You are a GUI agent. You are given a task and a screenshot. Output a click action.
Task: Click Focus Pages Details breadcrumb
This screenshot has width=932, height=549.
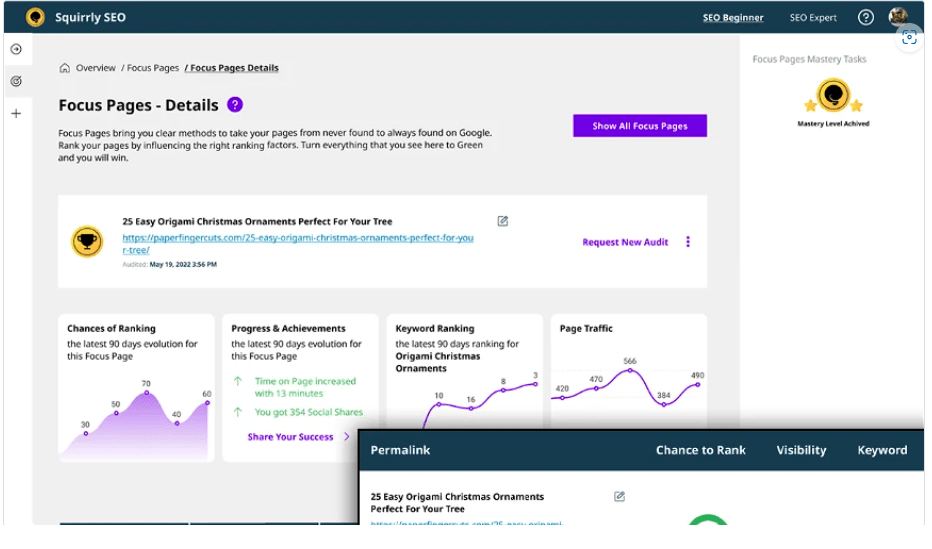234,68
